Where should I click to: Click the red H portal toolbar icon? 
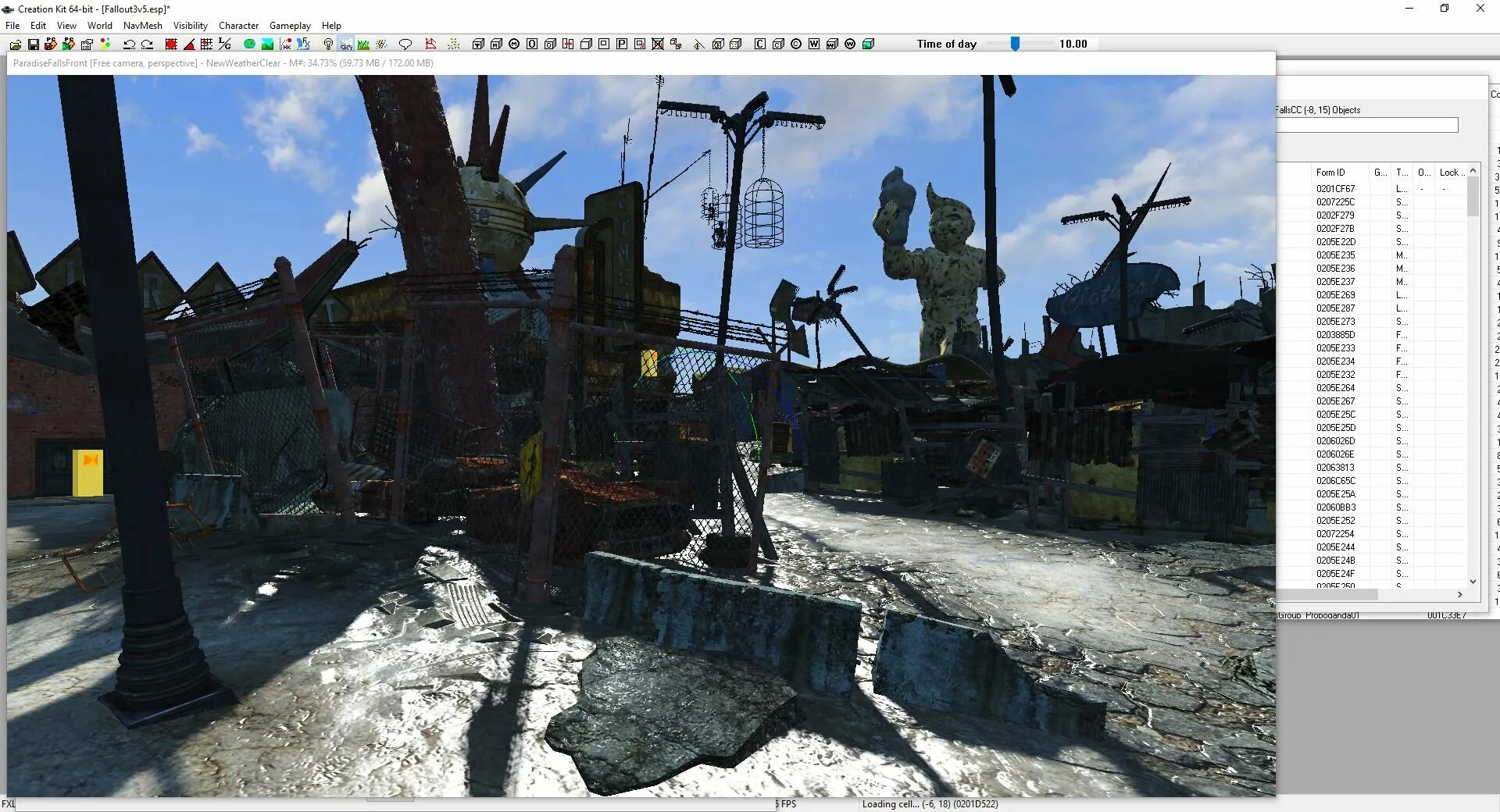tap(568, 45)
